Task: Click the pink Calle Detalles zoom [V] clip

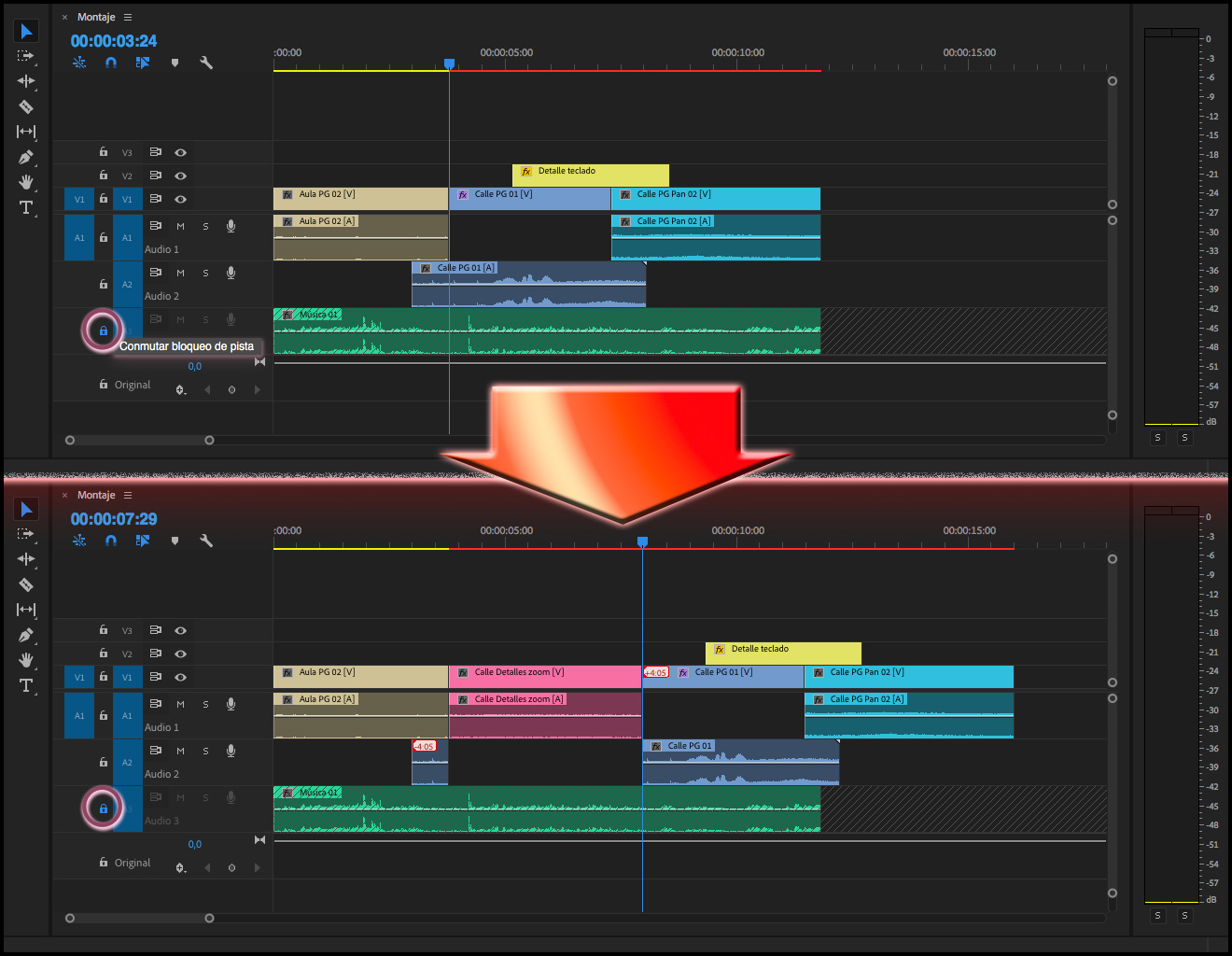Action: point(544,676)
